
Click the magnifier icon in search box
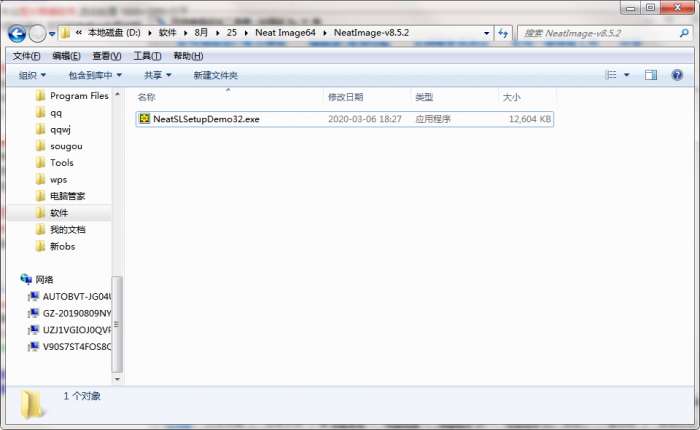click(684, 33)
